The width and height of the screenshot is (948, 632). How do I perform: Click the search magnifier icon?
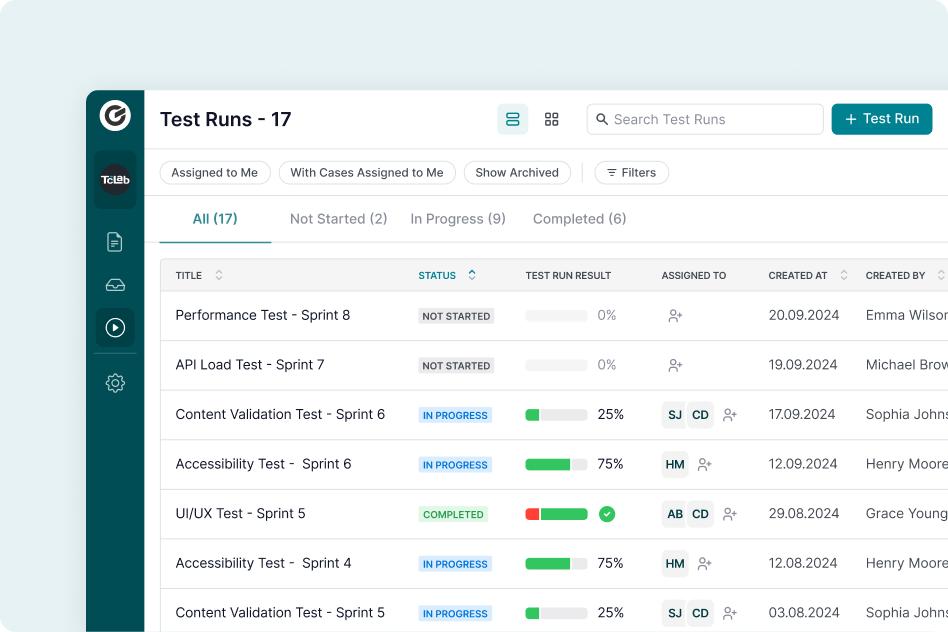tap(602, 119)
